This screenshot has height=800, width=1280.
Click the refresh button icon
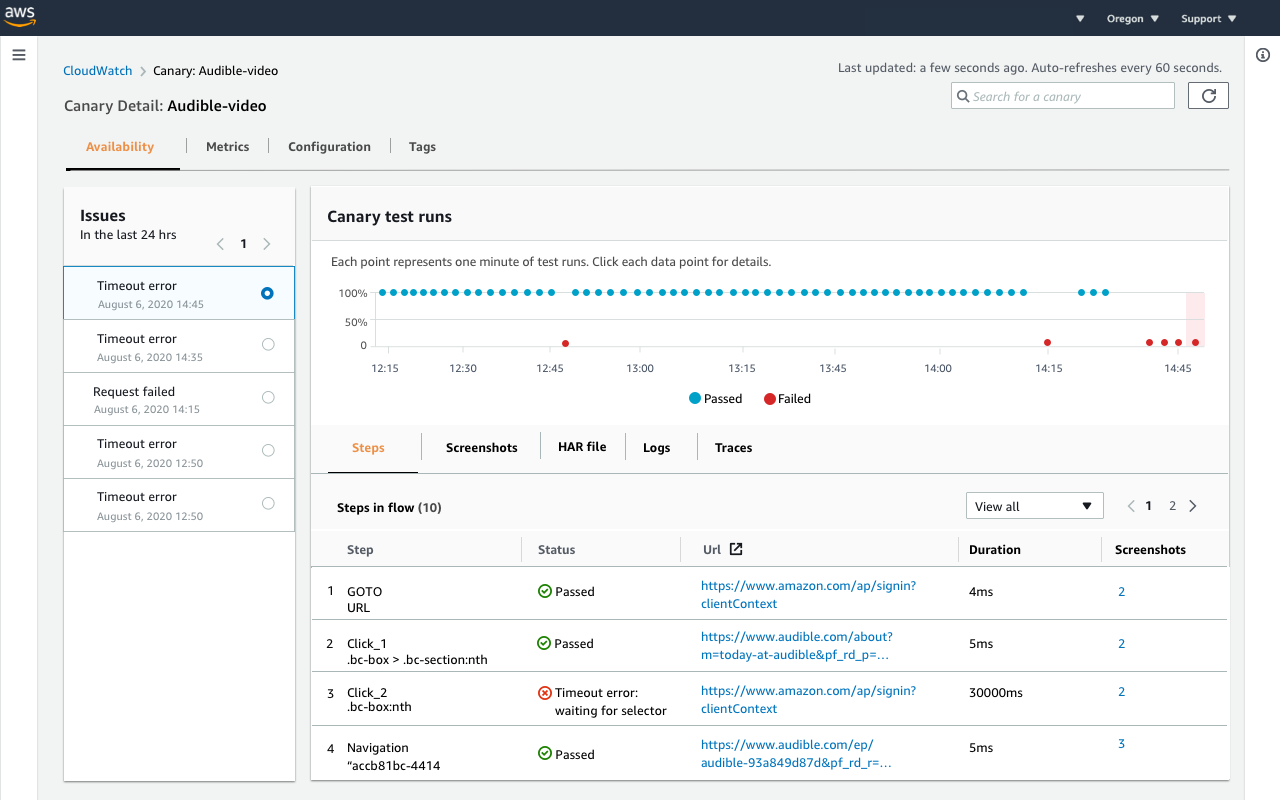tap(1208, 96)
